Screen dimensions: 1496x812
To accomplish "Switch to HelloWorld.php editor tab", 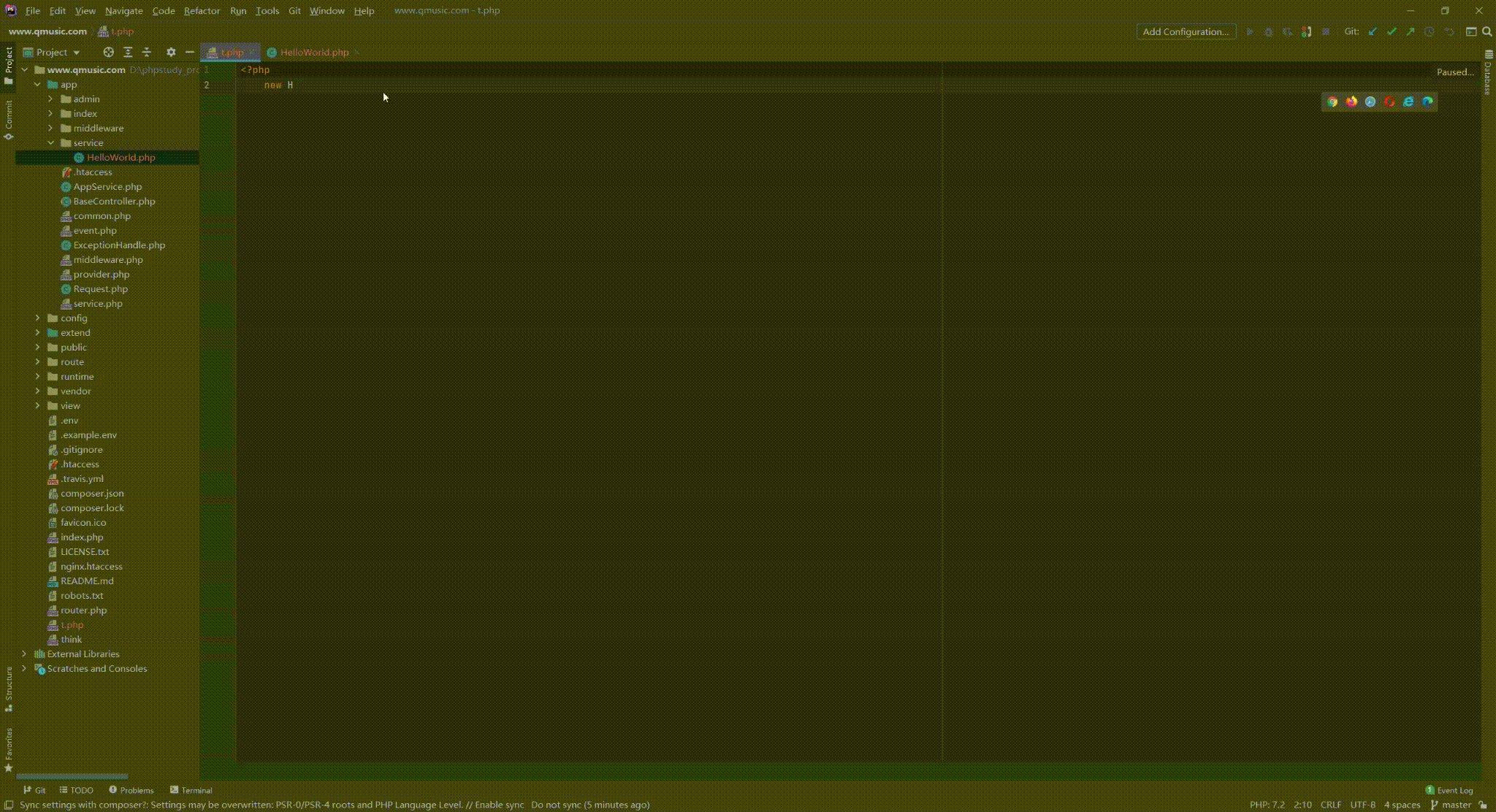I will tap(314, 52).
